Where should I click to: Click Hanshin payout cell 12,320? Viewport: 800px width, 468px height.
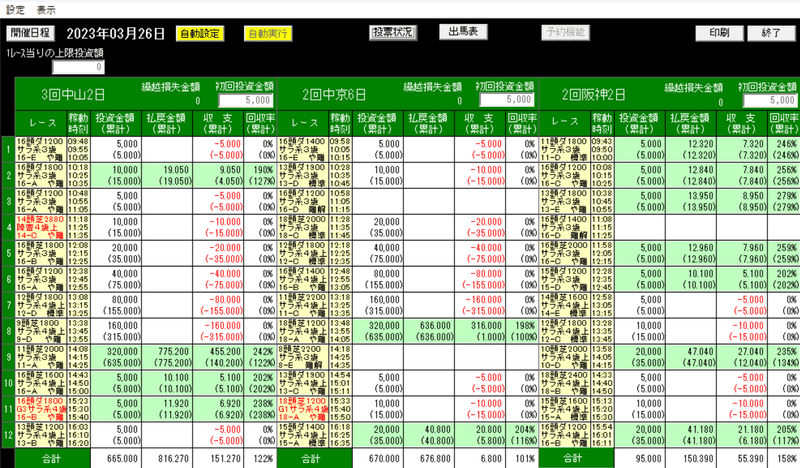click(x=691, y=150)
